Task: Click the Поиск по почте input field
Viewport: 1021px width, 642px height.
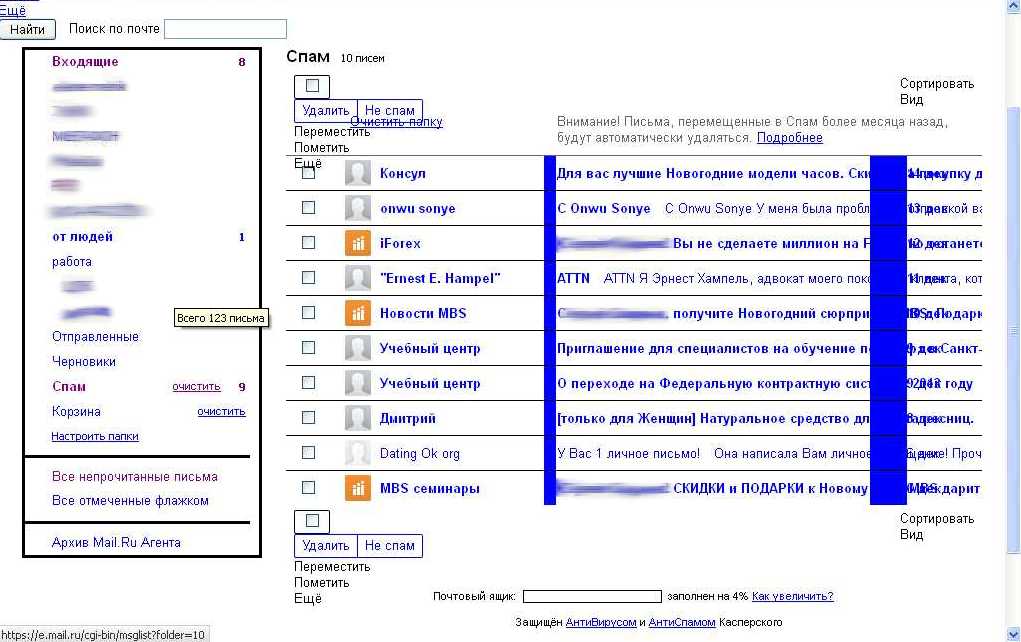Action: click(225, 29)
